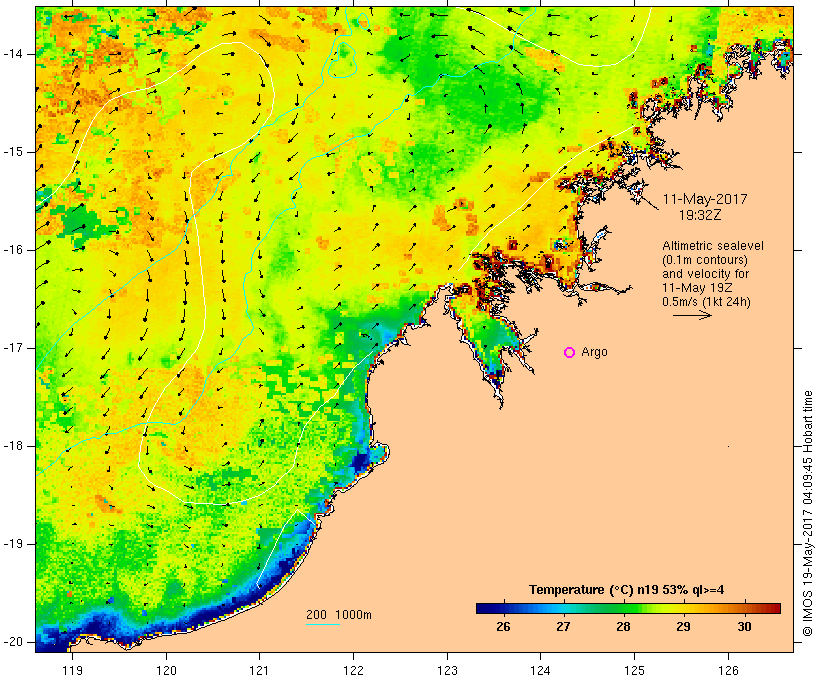Click longitude axis label '125'

tap(635, 671)
